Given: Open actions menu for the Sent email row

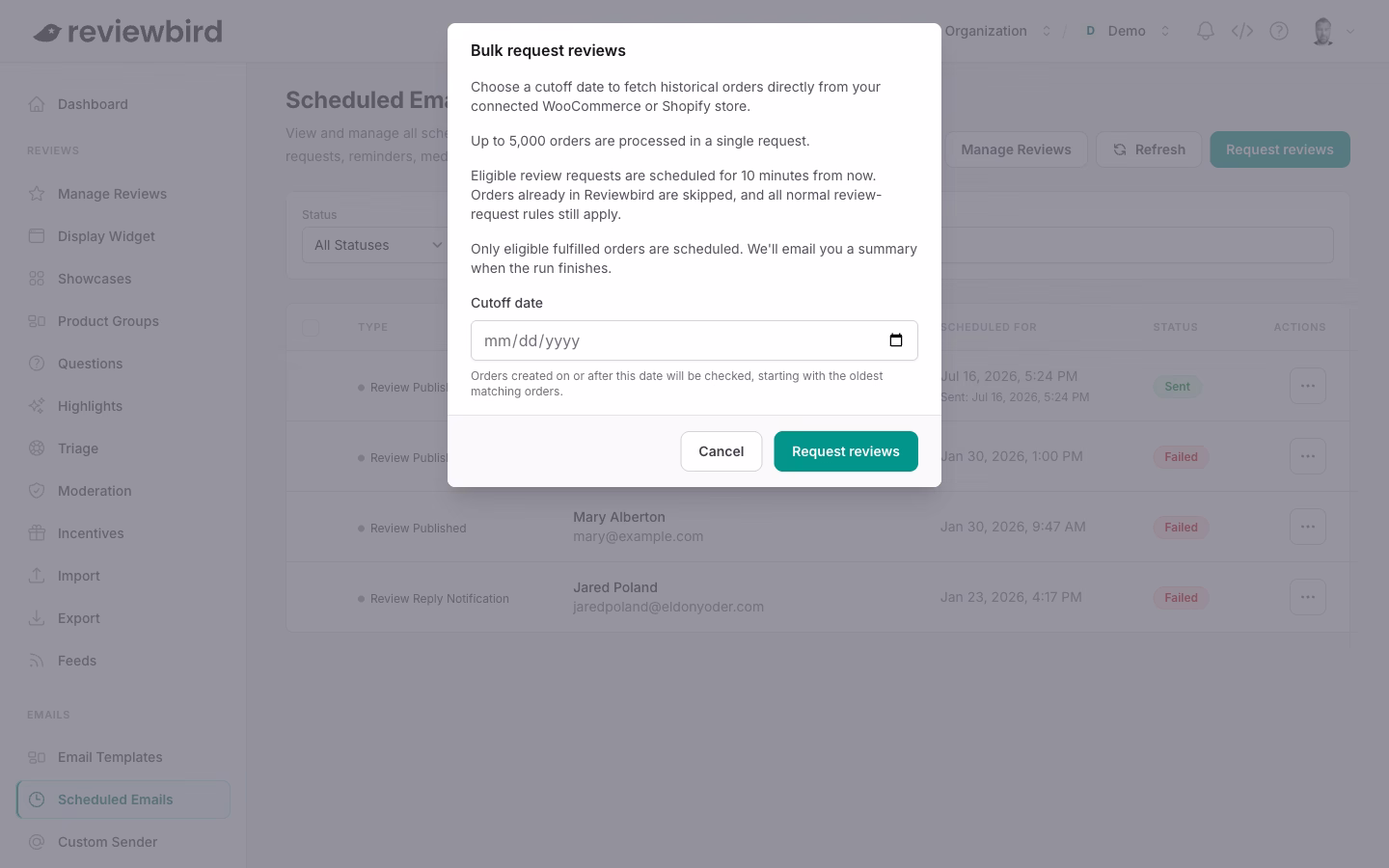Looking at the screenshot, I should tap(1308, 386).
